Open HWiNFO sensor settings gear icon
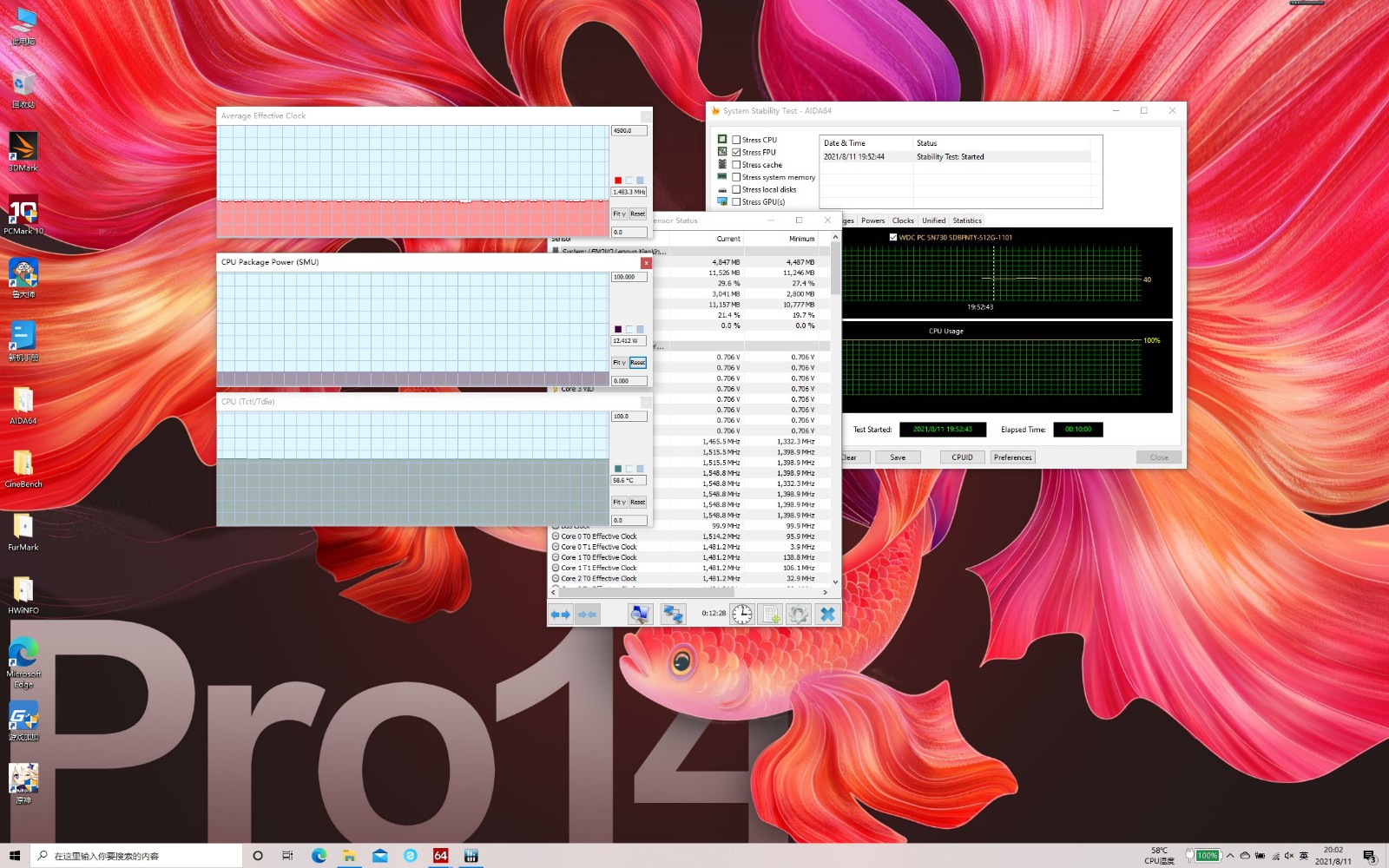This screenshot has width=1389, height=868. [799, 615]
